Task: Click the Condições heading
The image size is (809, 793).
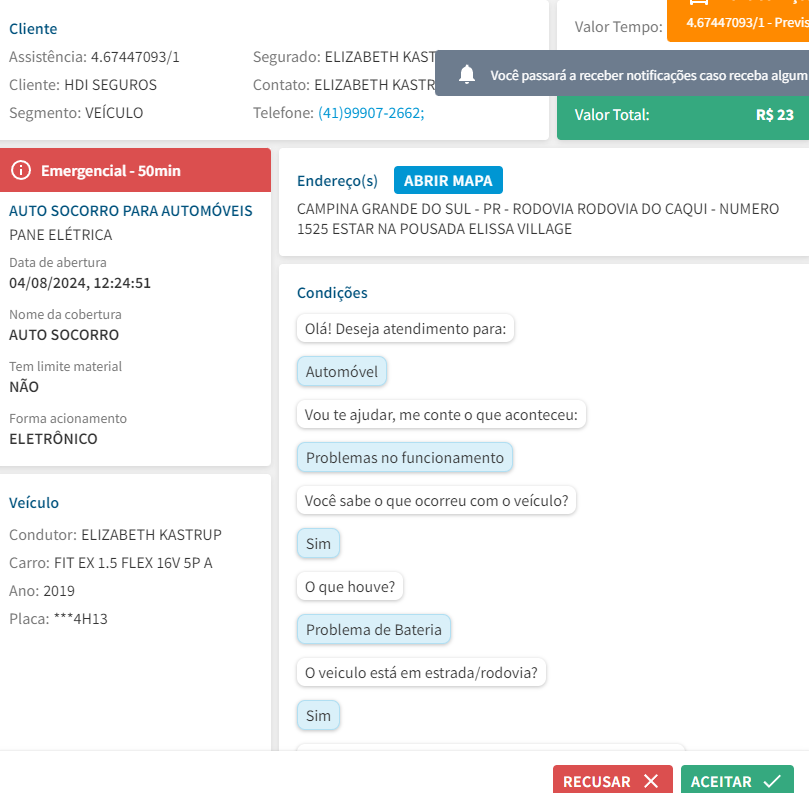Action: 332,293
